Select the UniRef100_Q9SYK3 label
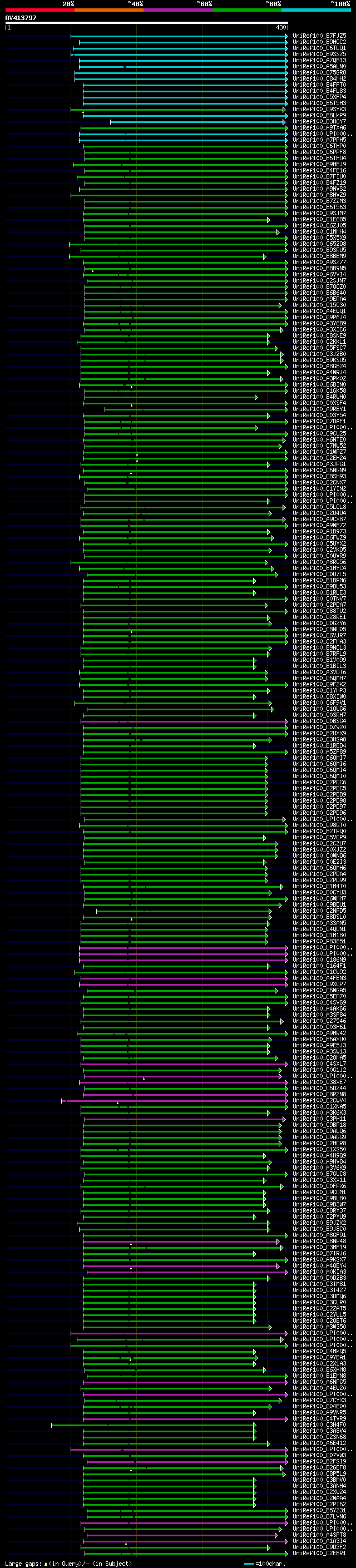Viewport: 356px width, 1568px height. click(x=319, y=109)
